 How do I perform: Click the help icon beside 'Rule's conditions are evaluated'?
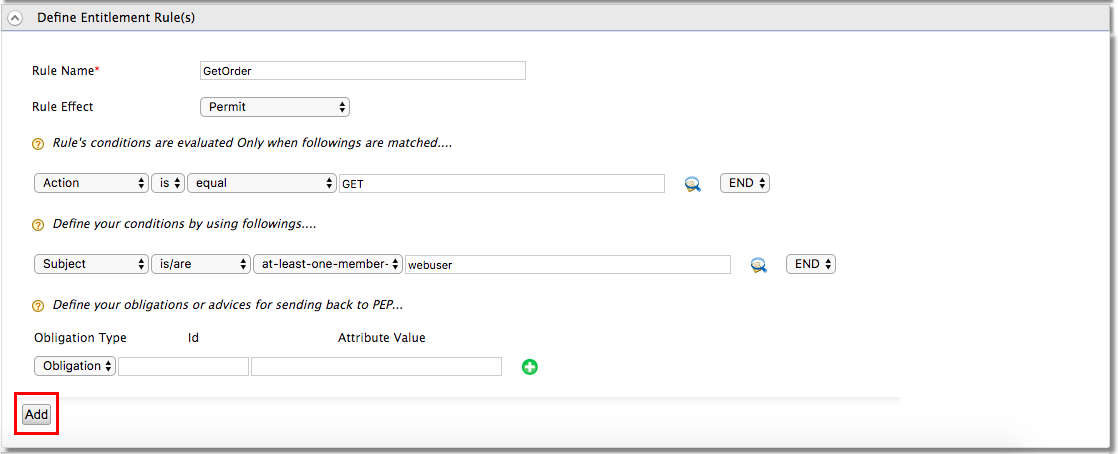pyautogui.click(x=39, y=144)
